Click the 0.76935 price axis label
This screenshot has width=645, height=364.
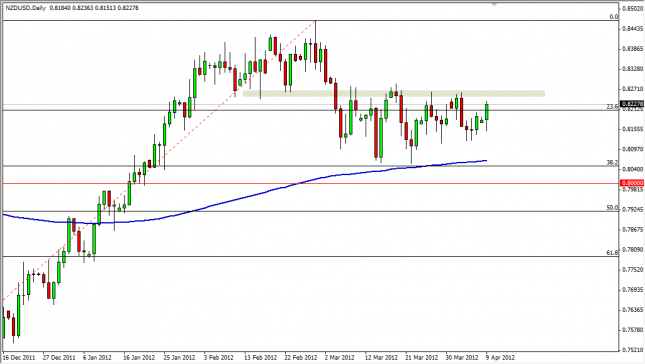pyautogui.click(x=633, y=290)
